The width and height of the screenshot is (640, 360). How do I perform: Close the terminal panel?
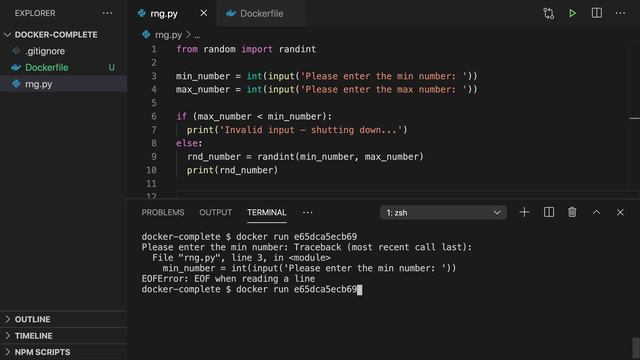click(x=620, y=212)
